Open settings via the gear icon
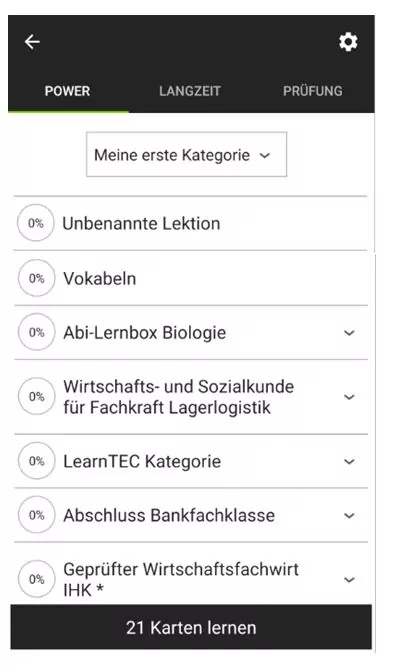The width and height of the screenshot is (396, 670). [348, 42]
